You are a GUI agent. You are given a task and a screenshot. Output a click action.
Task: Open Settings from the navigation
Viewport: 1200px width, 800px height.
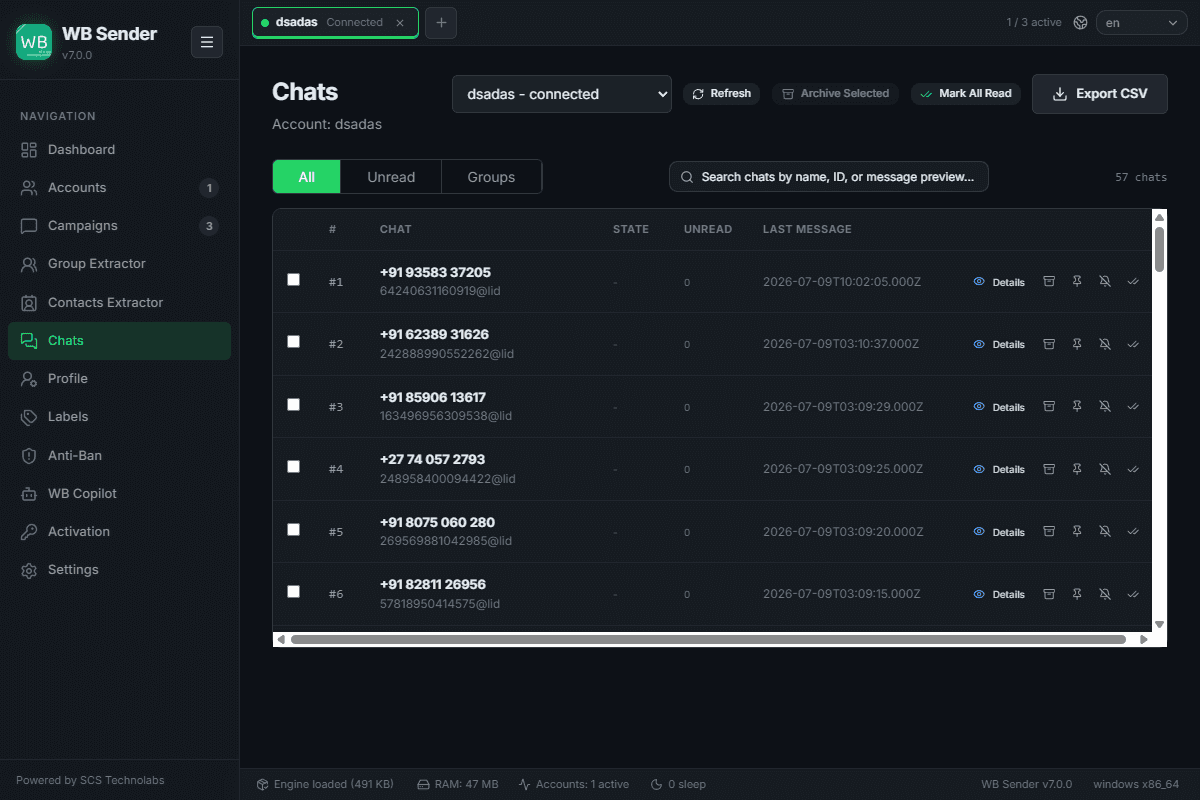(119, 570)
